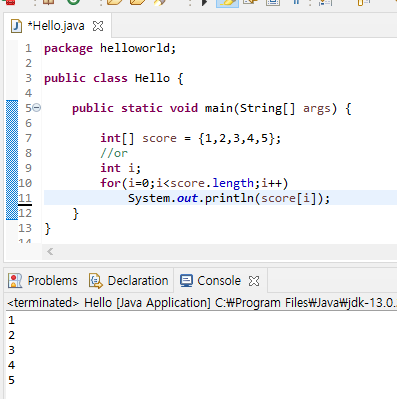Screen dimensions: 397x399
Task: Close the *Hello.java editor tab
Action: (x=98, y=26)
